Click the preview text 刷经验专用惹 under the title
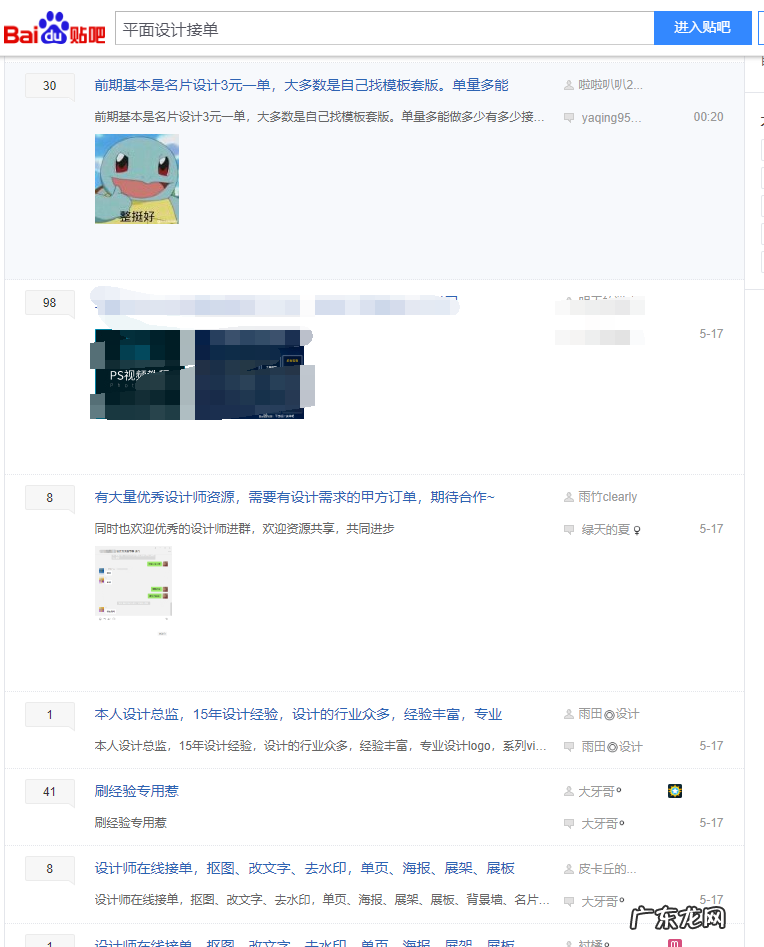This screenshot has width=764, height=947. coord(130,823)
